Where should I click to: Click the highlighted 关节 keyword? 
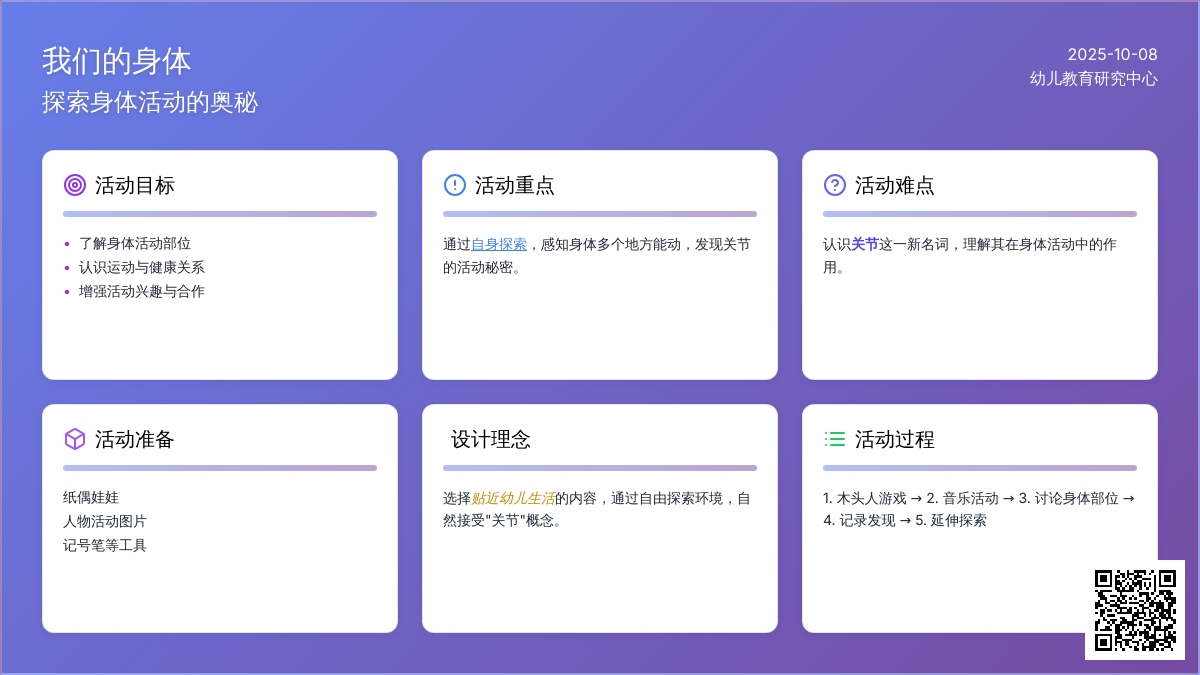click(865, 243)
